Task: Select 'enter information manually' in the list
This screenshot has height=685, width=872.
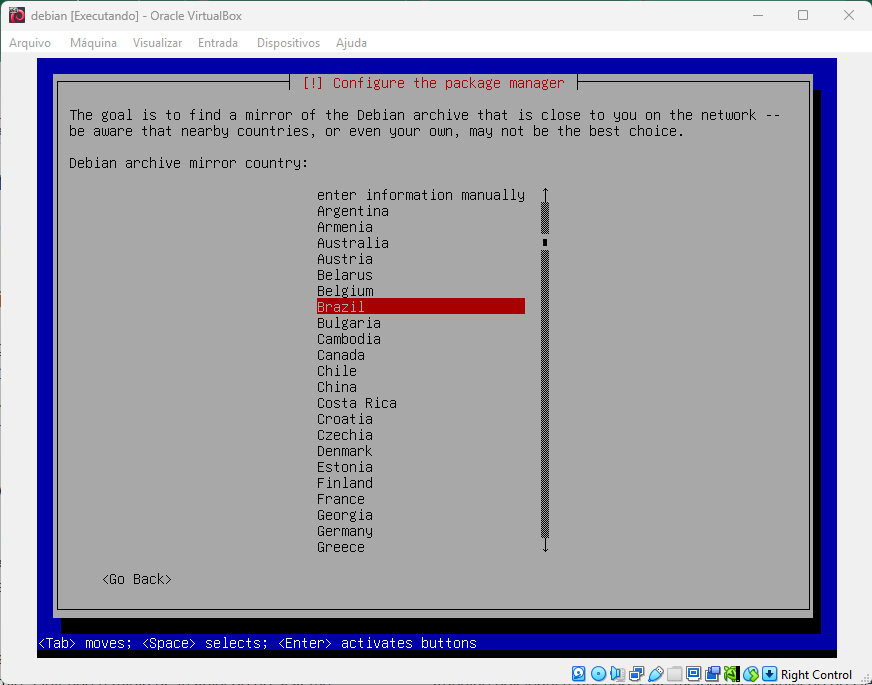Action: coord(420,195)
